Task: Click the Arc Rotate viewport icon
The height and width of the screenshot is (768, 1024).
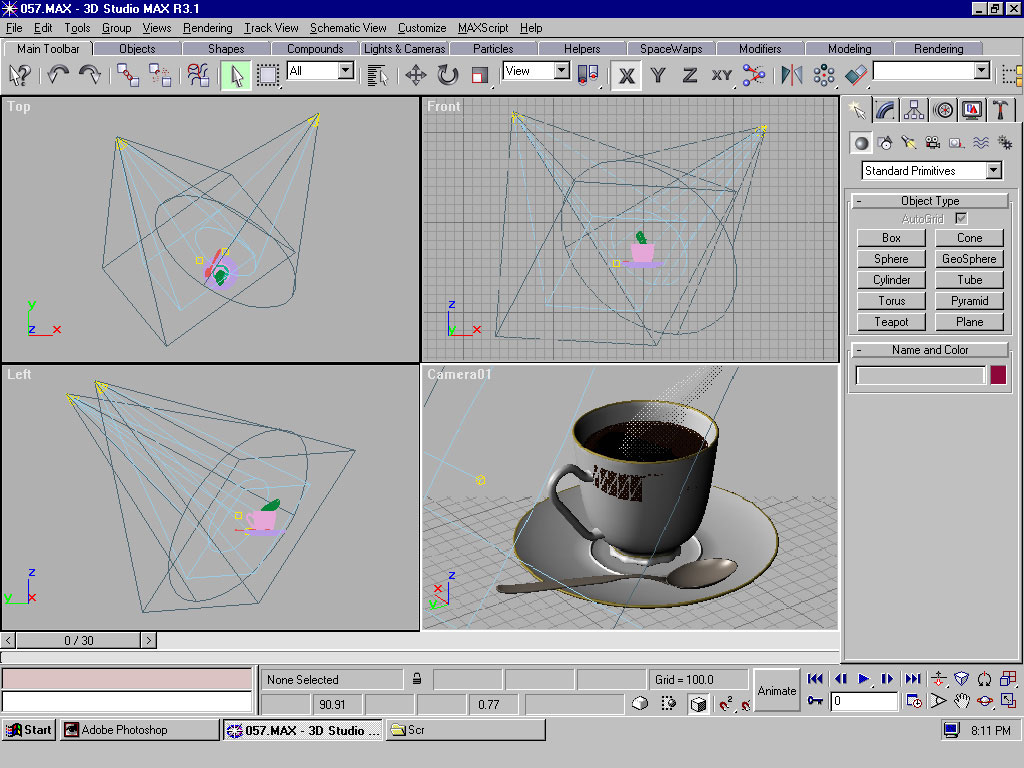Action: pyautogui.click(x=985, y=702)
